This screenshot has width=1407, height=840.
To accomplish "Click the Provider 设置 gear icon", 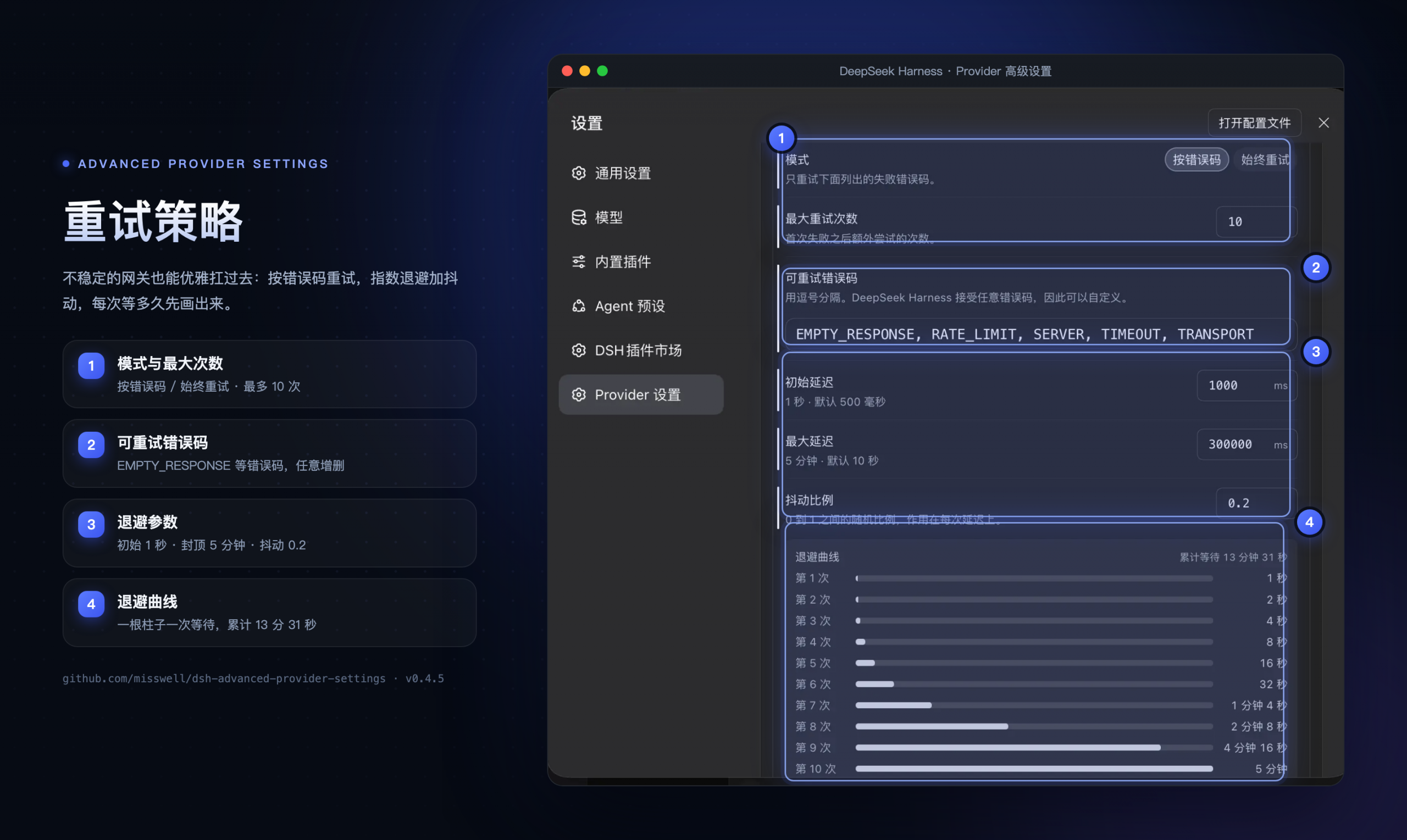I will point(579,394).
